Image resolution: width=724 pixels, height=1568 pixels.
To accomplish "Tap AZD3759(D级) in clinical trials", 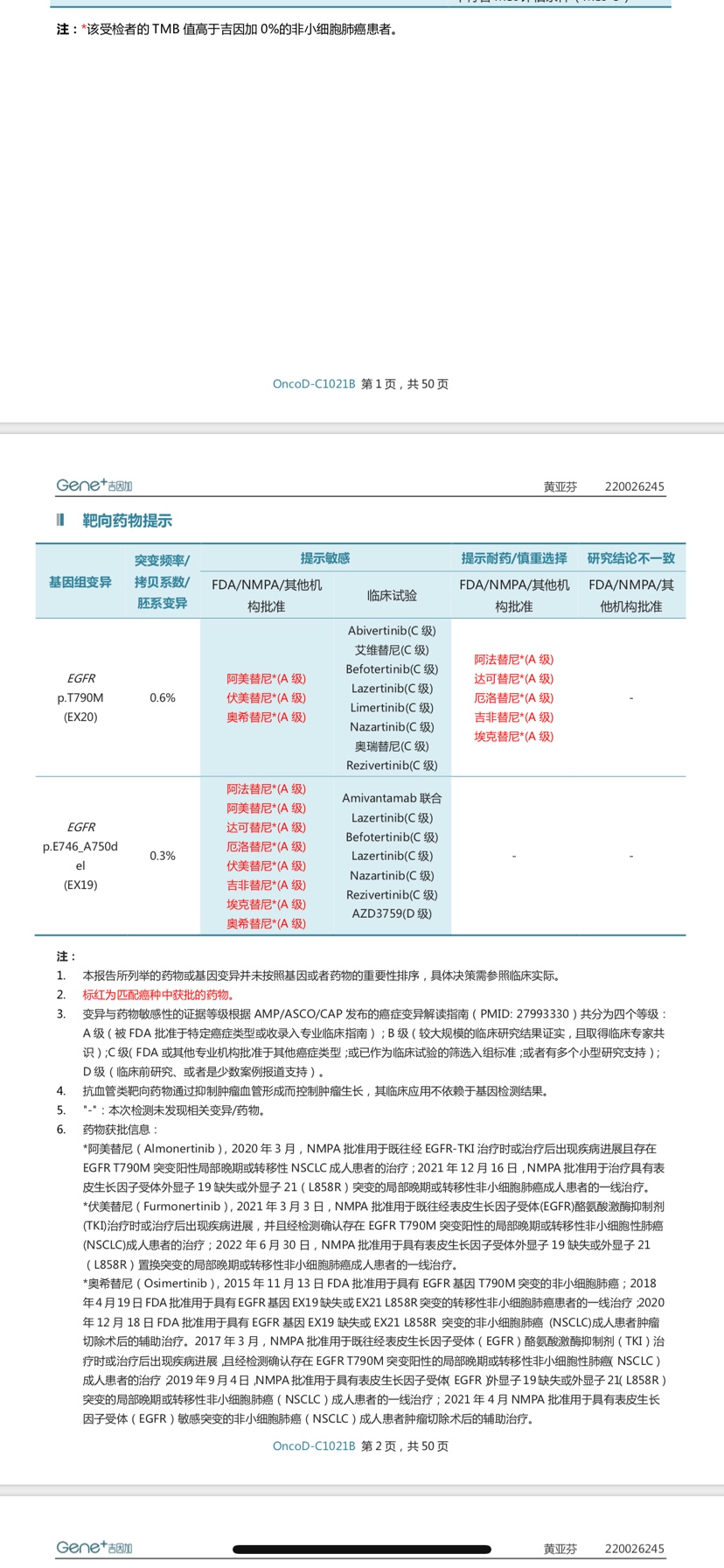I will (392, 913).
